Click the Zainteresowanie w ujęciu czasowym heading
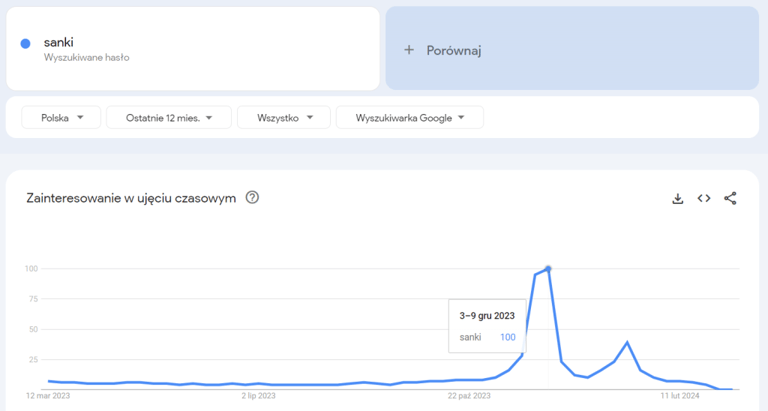The image size is (768, 411). point(131,198)
